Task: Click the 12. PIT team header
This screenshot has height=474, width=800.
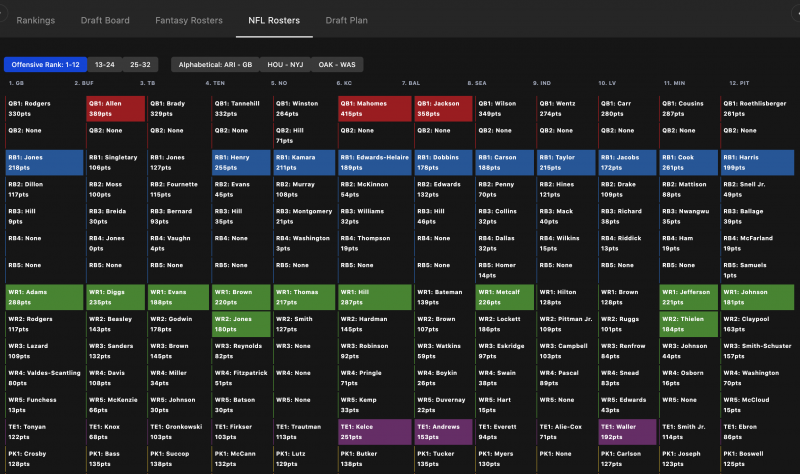Action: [x=739, y=83]
